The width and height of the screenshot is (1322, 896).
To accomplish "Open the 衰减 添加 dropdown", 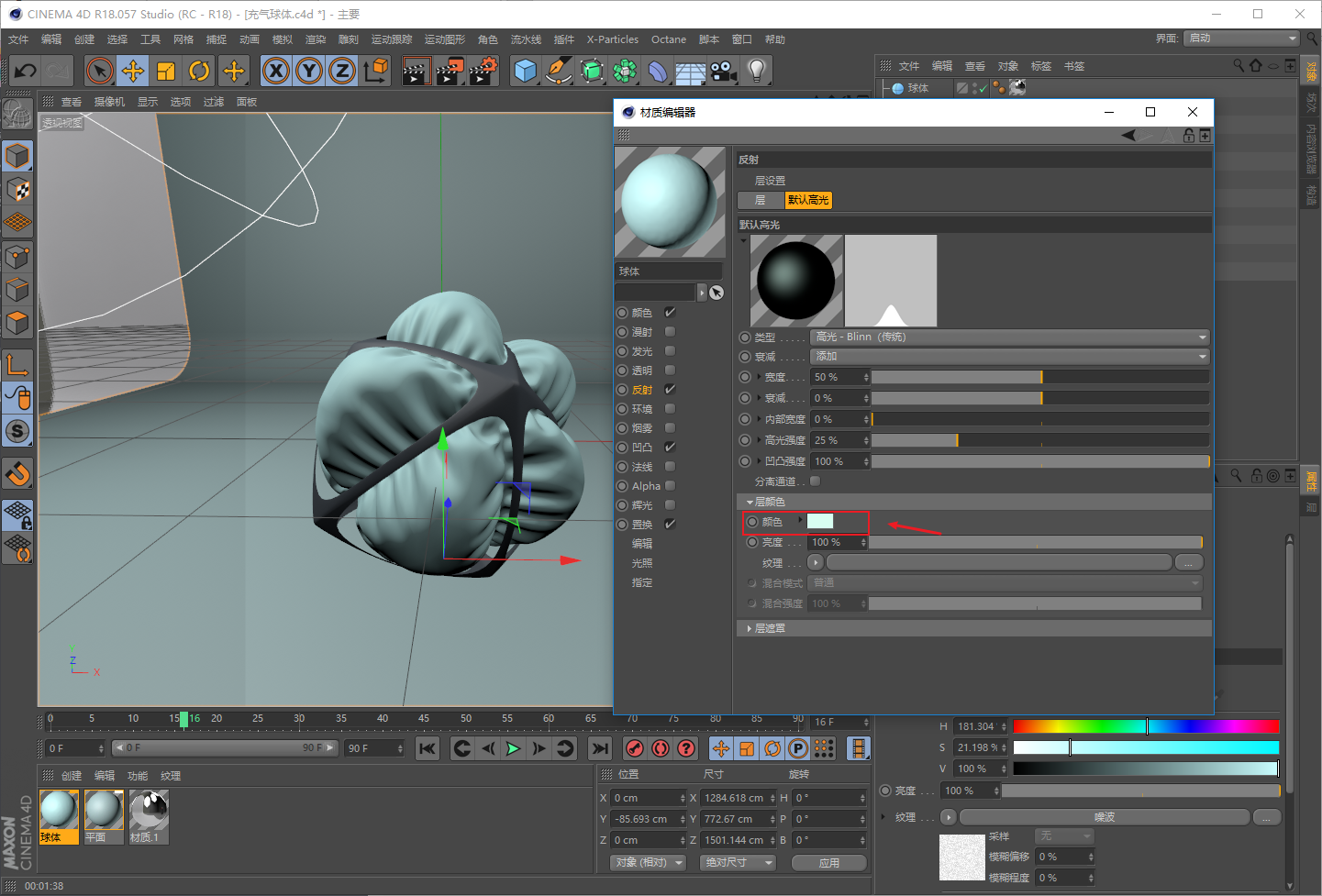I will [x=1010, y=356].
